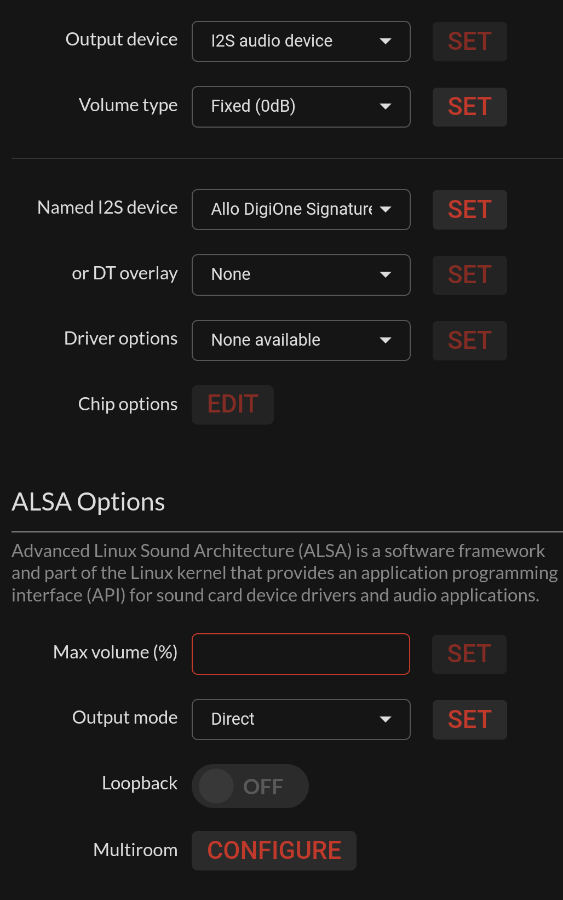Click SET next to DT overlay
This screenshot has height=900, width=563.
[469, 275]
